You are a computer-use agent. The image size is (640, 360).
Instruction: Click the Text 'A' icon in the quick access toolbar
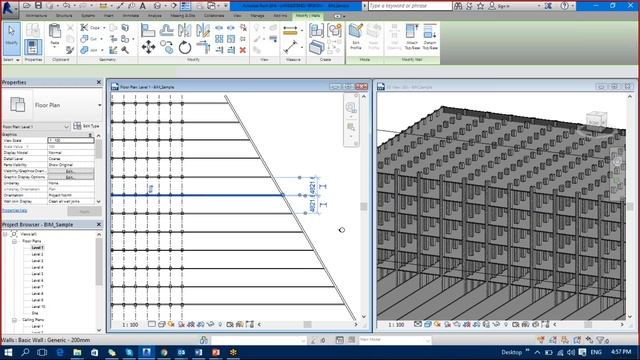pos(142,6)
